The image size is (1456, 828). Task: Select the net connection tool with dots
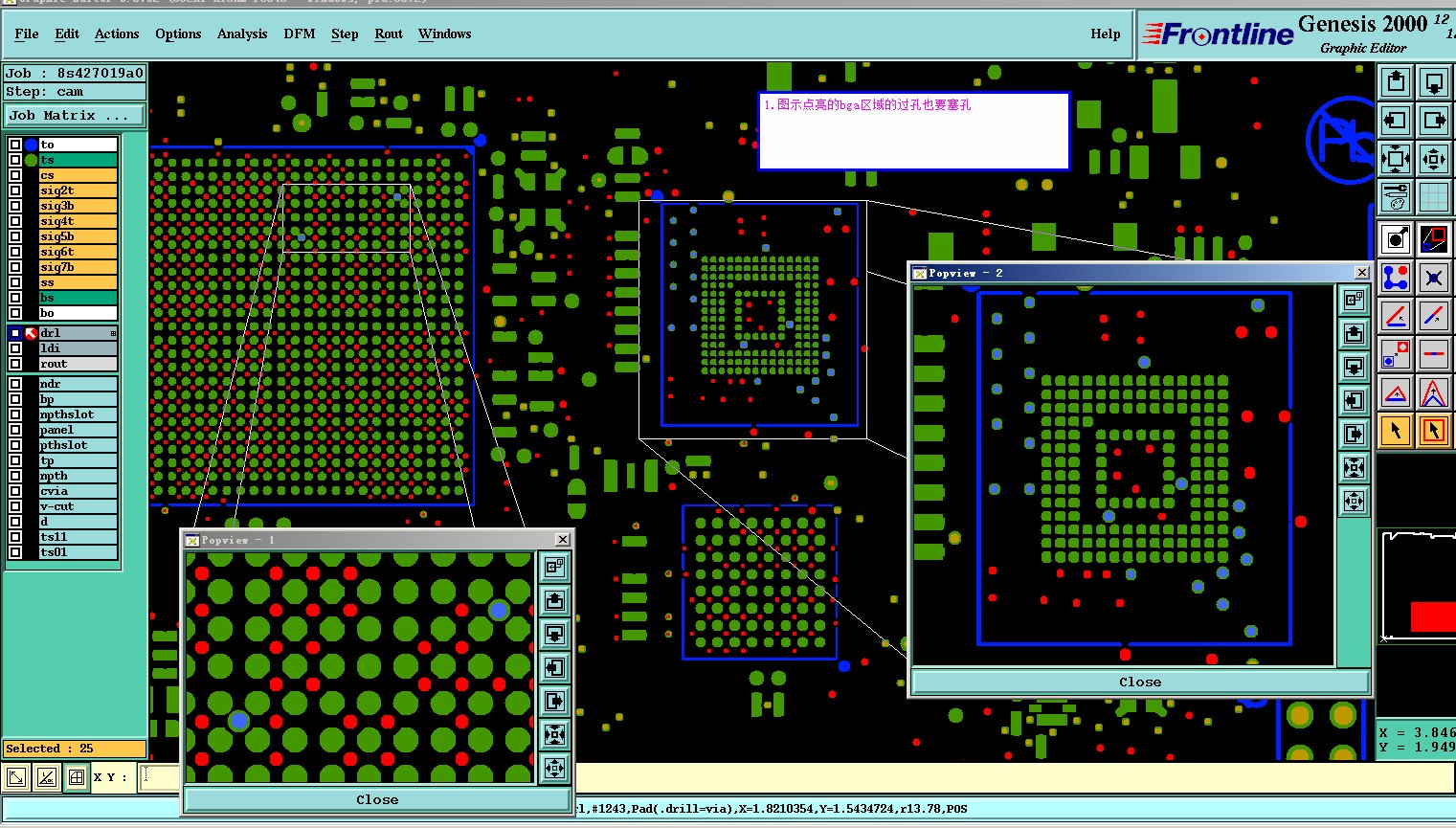[x=1396, y=278]
